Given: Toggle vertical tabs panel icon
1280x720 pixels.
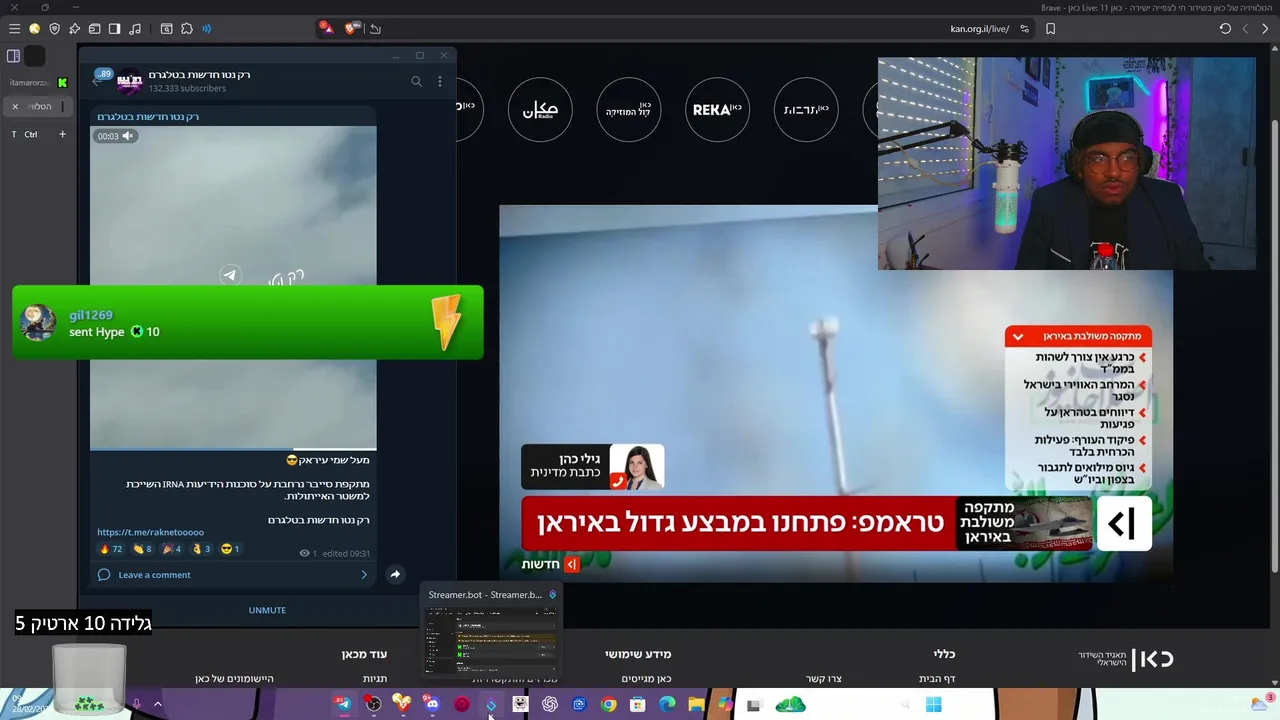Looking at the screenshot, I should pyautogui.click(x=14, y=56).
